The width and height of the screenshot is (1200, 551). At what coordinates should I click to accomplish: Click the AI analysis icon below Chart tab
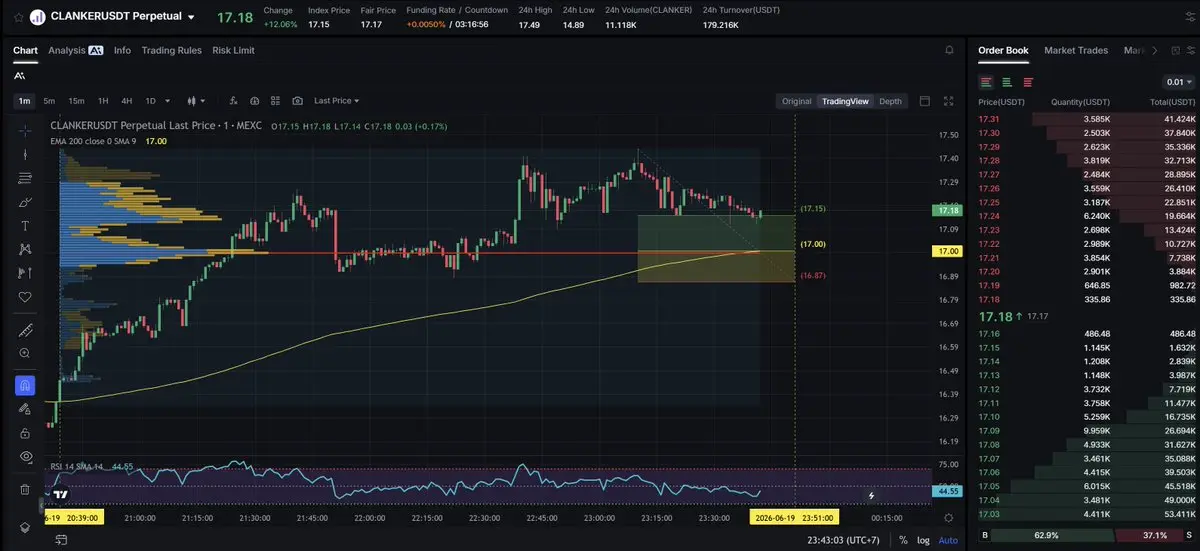(x=20, y=76)
